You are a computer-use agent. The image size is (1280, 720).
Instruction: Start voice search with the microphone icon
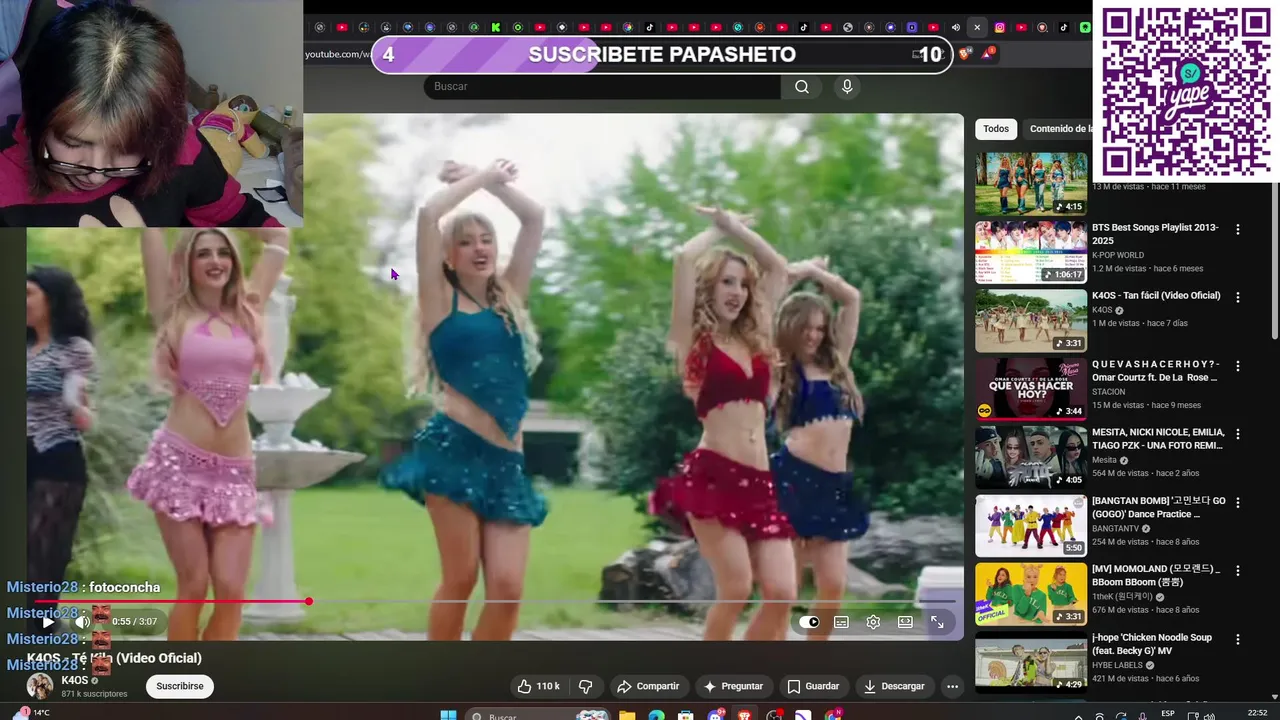pyautogui.click(x=847, y=87)
